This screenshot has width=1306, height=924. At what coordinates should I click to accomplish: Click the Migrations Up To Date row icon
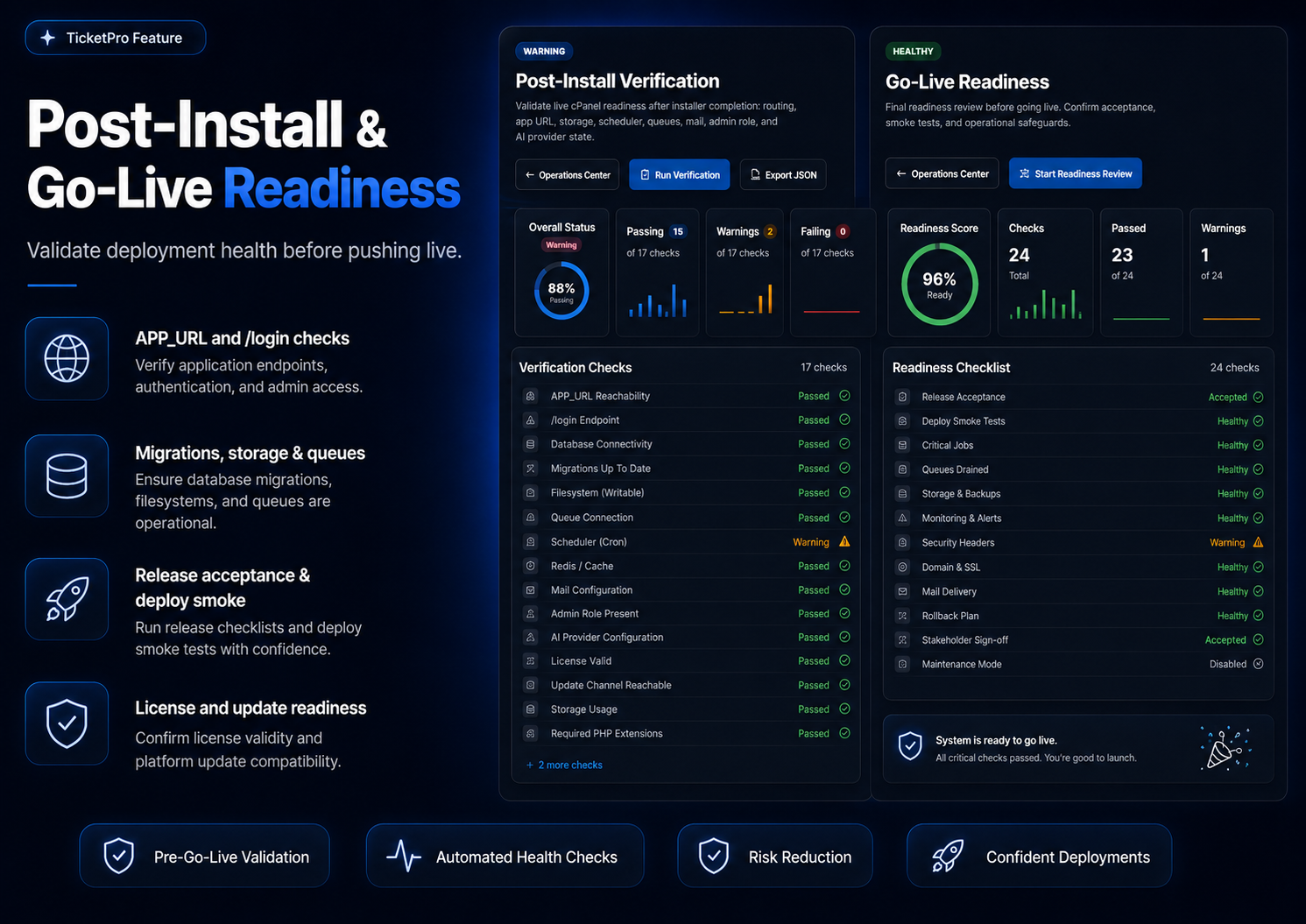(530, 469)
